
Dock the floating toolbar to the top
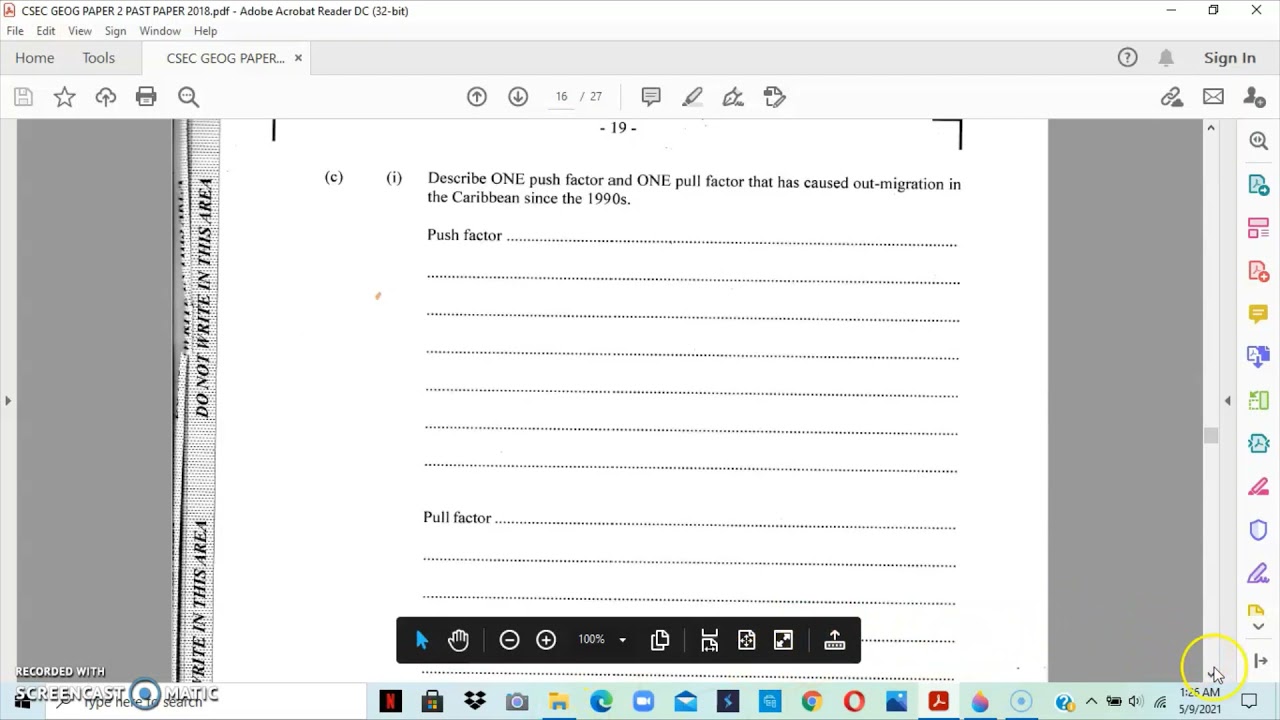pos(835,640)
